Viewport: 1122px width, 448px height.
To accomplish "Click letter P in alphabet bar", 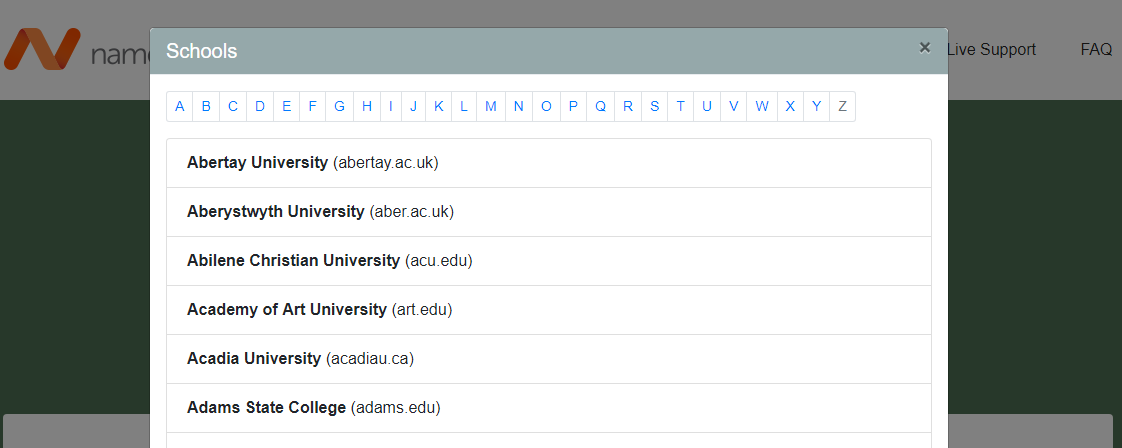I will [x=573, y=106].
